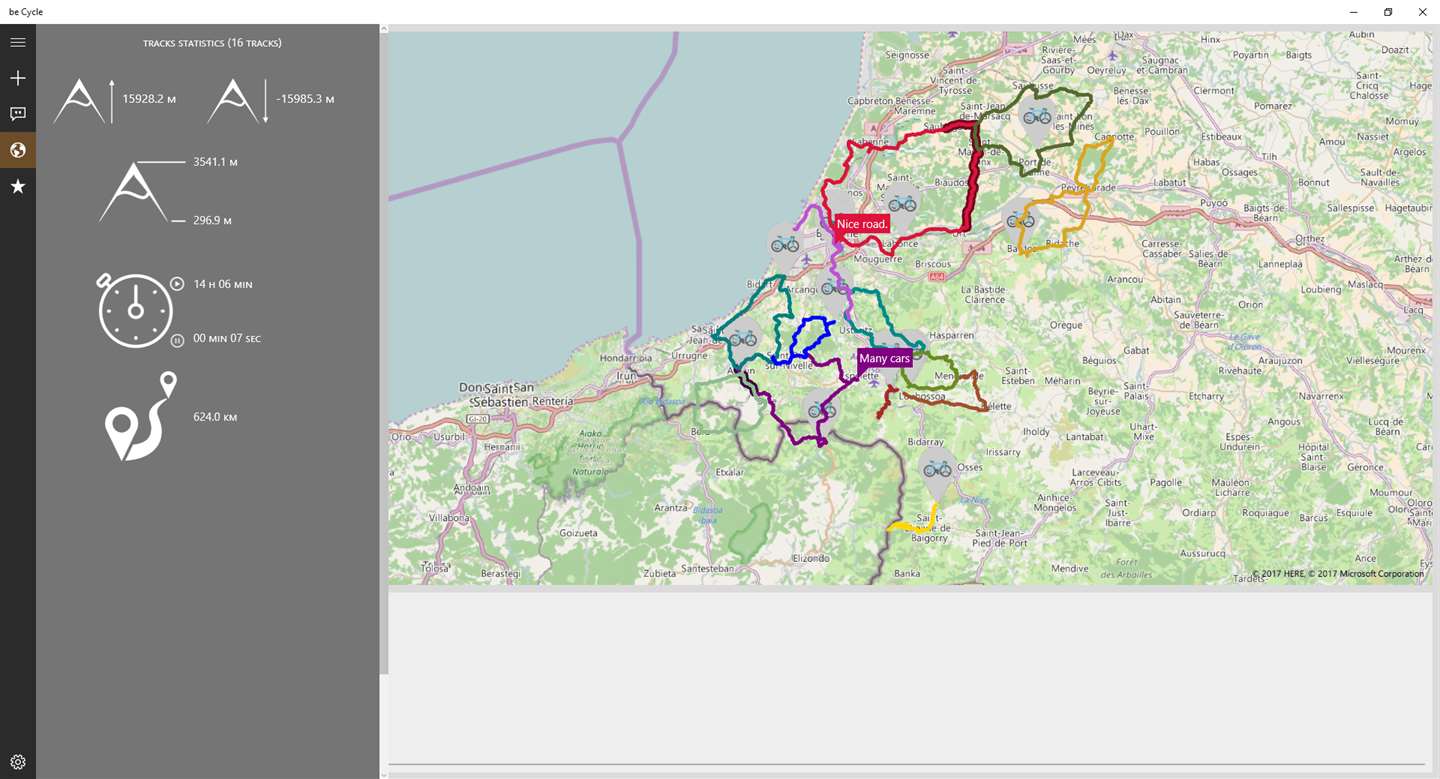
Task: Click the route distance pin icon
Action: (141, 416)
